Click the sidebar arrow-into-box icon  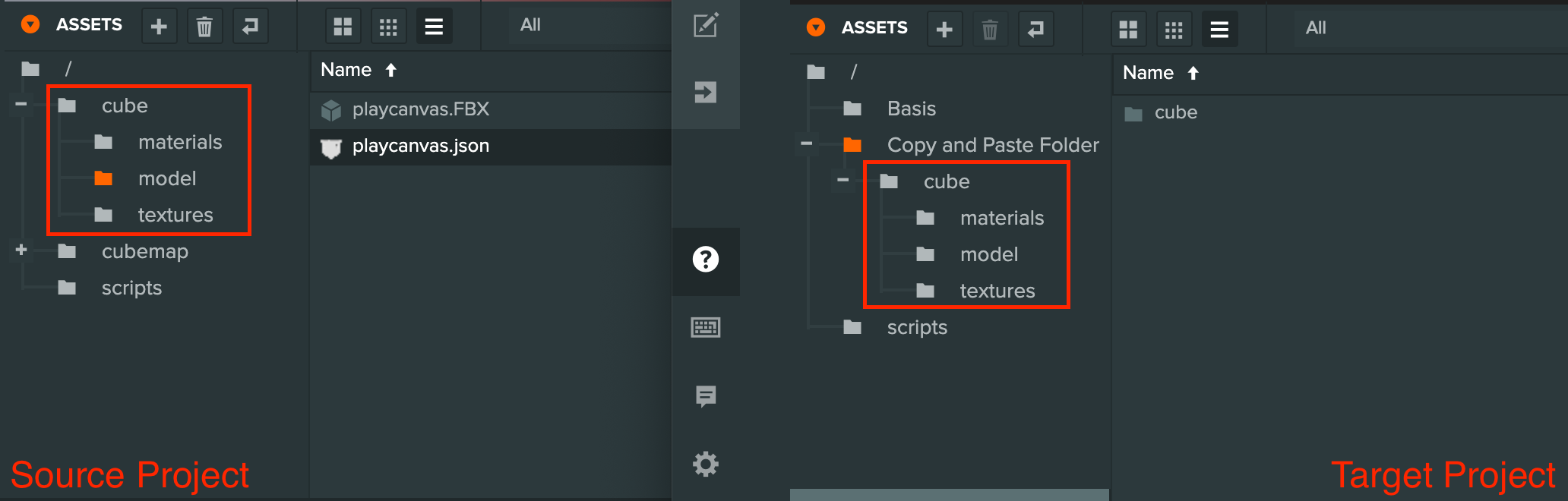(706, 93)
